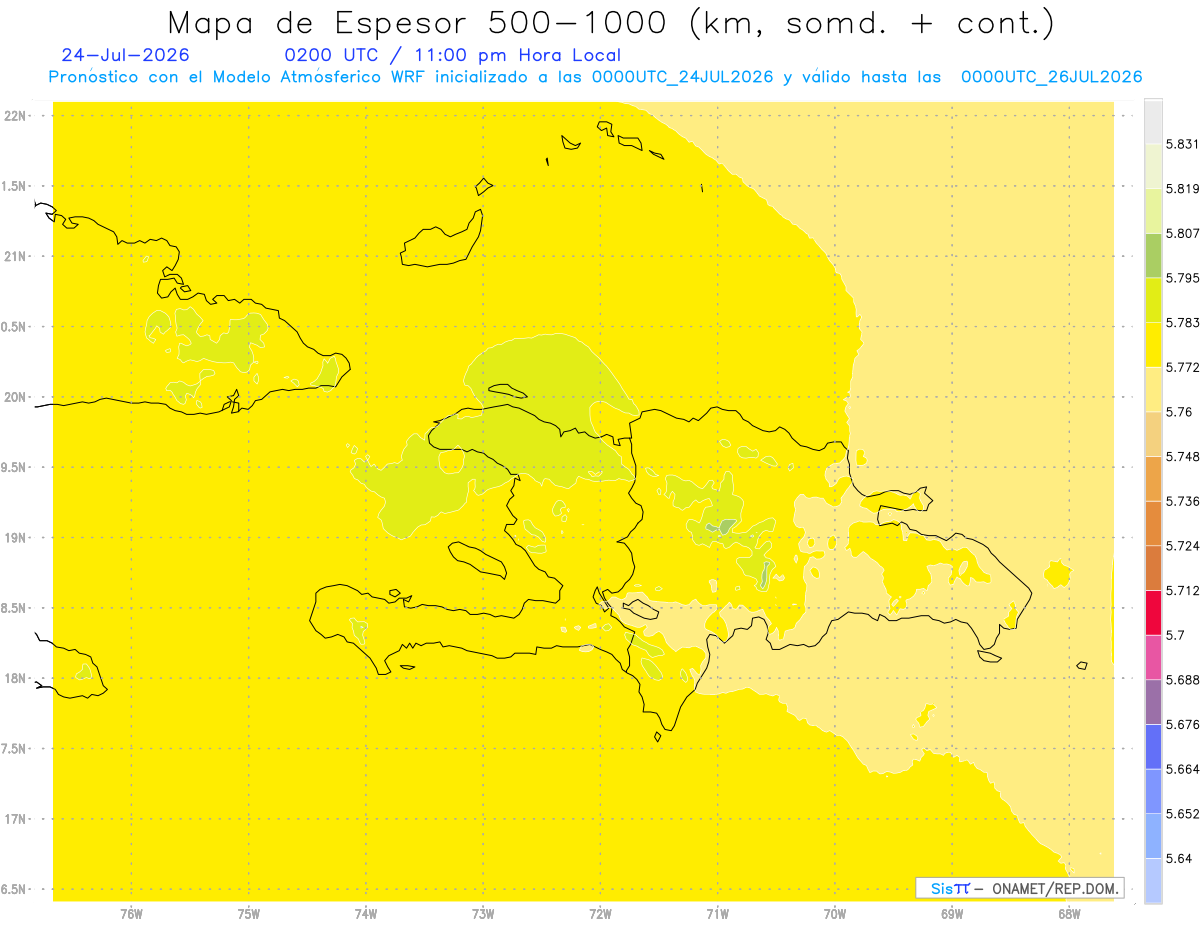Image resolution: width=1200 pixels, height=927 pixels.
Task: Click the colorbar value 5.676
Action: pyautogui.click(x=1182, y=724)
